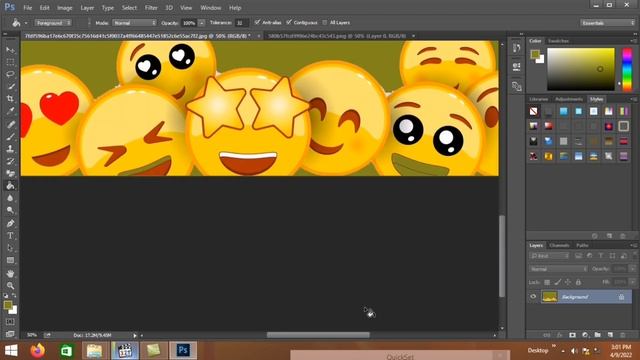
Task: Open the layer Kind filter dropdown
Action: [x=549, y=256]
